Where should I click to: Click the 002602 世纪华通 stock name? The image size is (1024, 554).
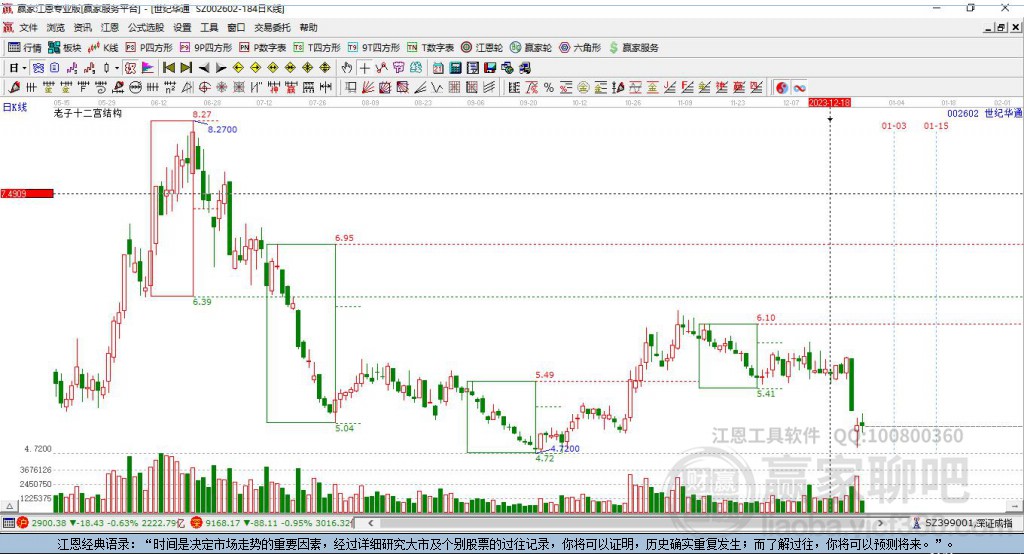pyautogui.click(x=984, y=113)
